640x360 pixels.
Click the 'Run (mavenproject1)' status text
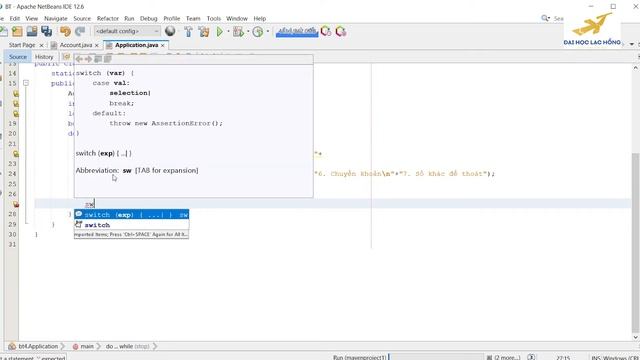point(359,357)
